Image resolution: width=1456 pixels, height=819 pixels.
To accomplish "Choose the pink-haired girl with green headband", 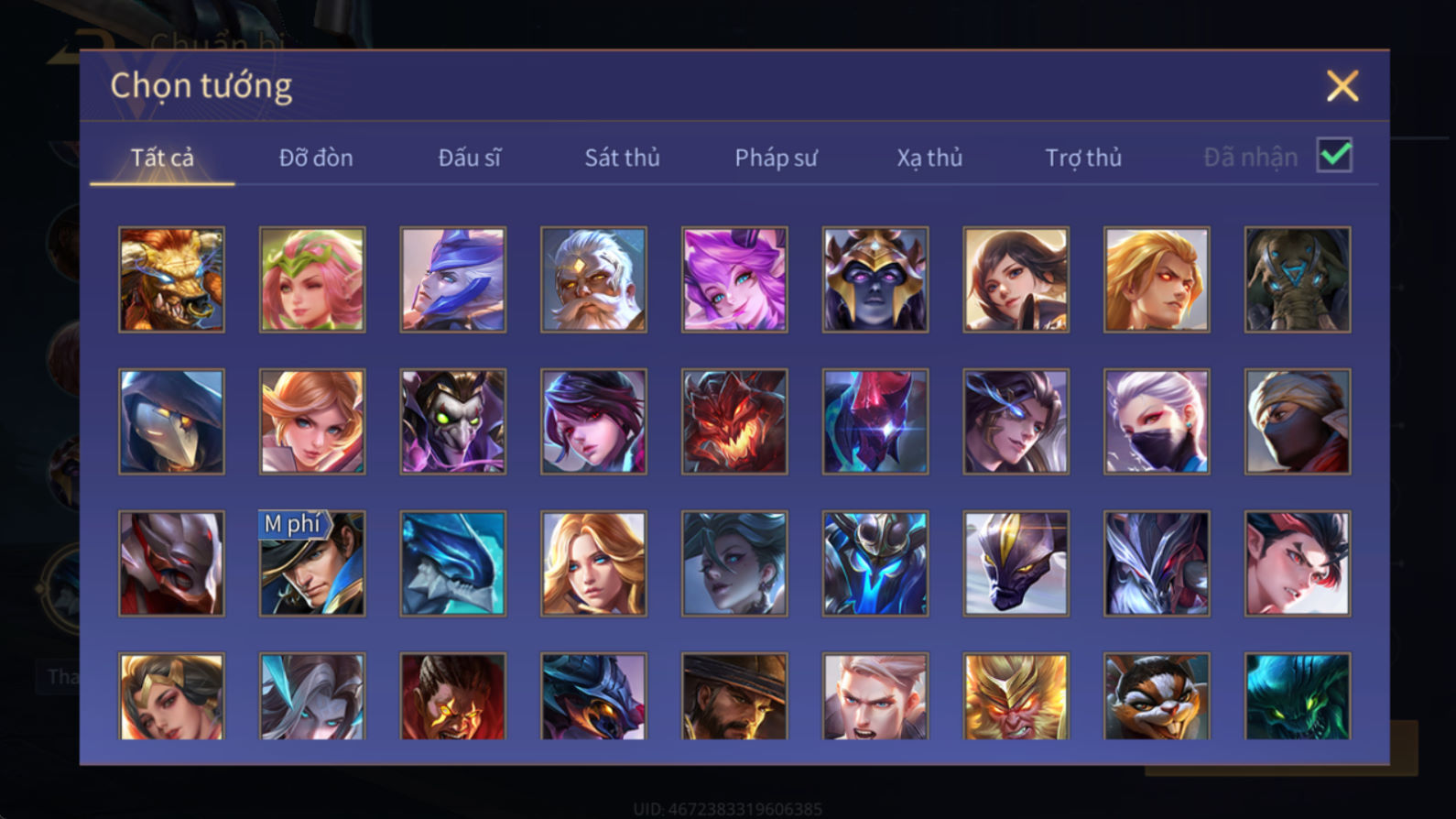I will pos(312,279).
